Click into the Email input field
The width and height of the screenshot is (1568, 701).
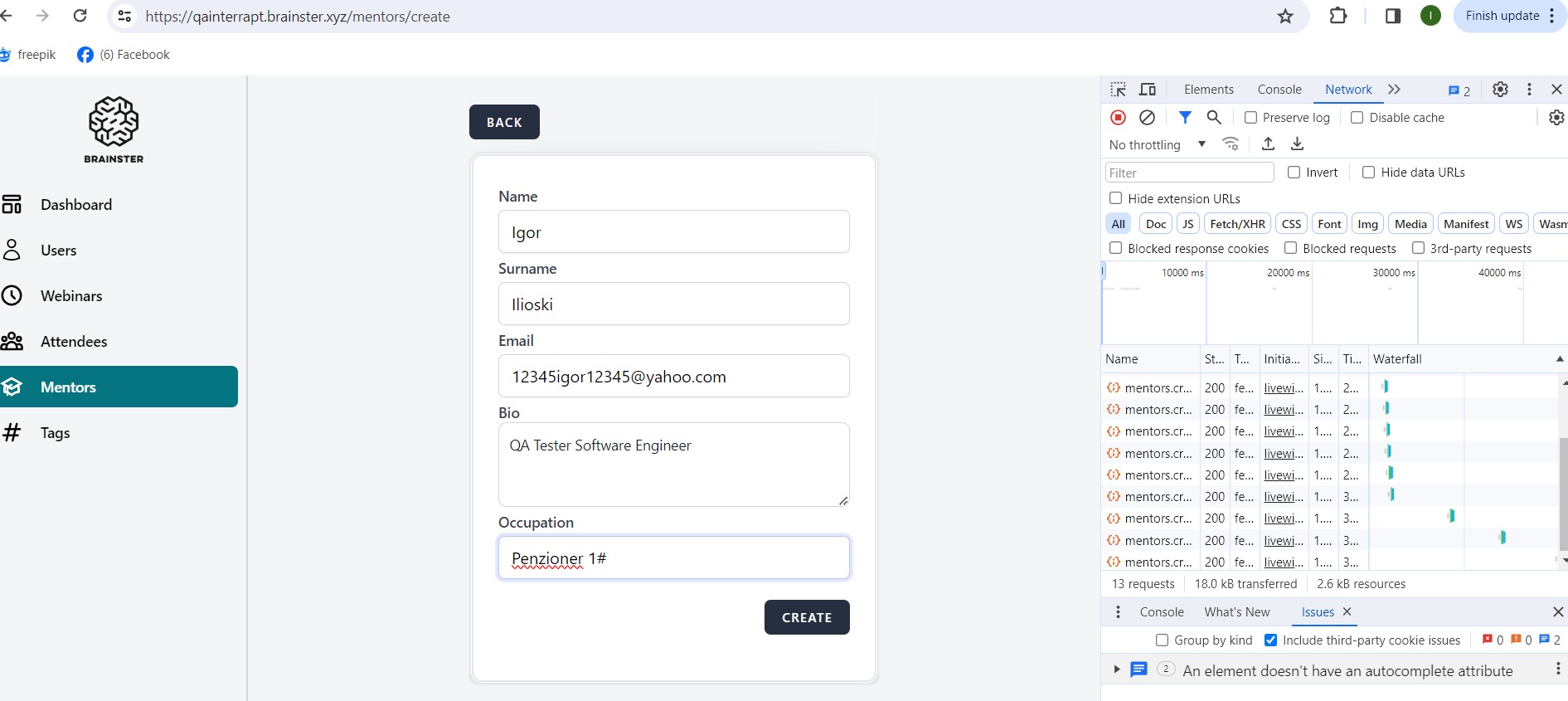click(x=673, y=377)
